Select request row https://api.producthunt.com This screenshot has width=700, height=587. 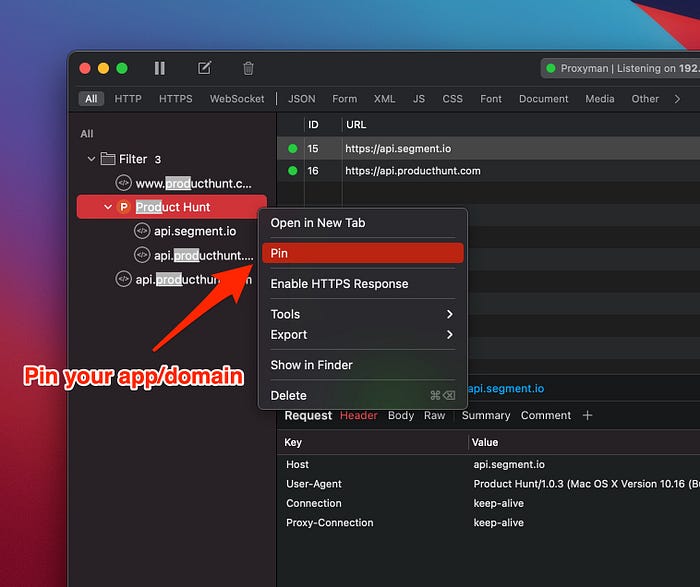pyautogui.click(x=488, y=171)
